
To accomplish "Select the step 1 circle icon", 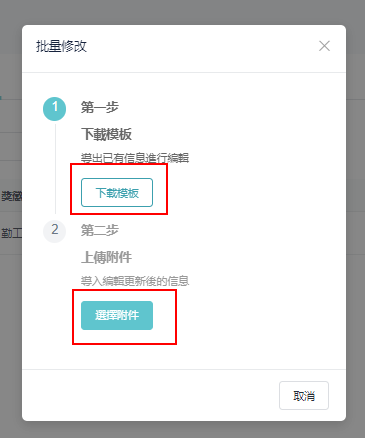I will pyautogui.click(x=55, y=109).
